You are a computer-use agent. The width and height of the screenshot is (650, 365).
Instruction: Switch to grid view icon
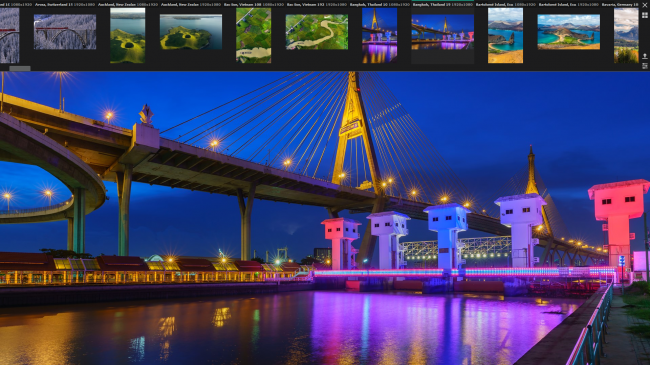click(645, 15)
